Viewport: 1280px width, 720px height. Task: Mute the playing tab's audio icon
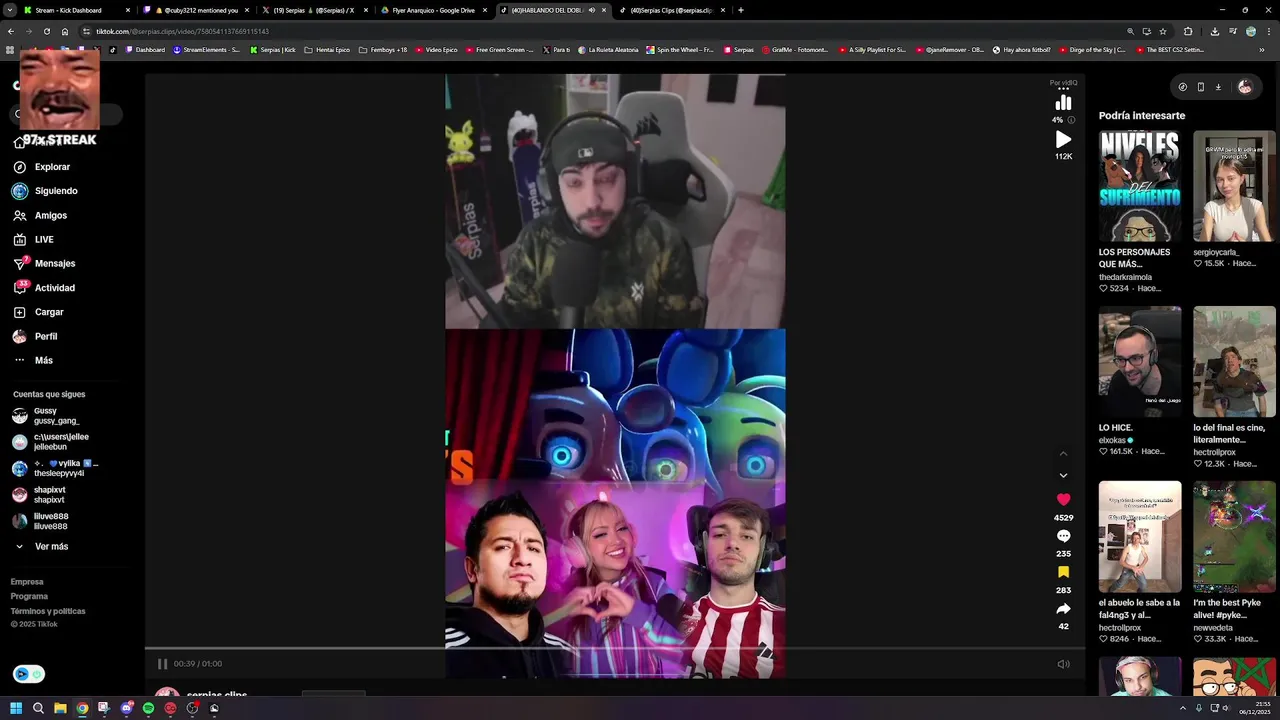coord(592,10)
